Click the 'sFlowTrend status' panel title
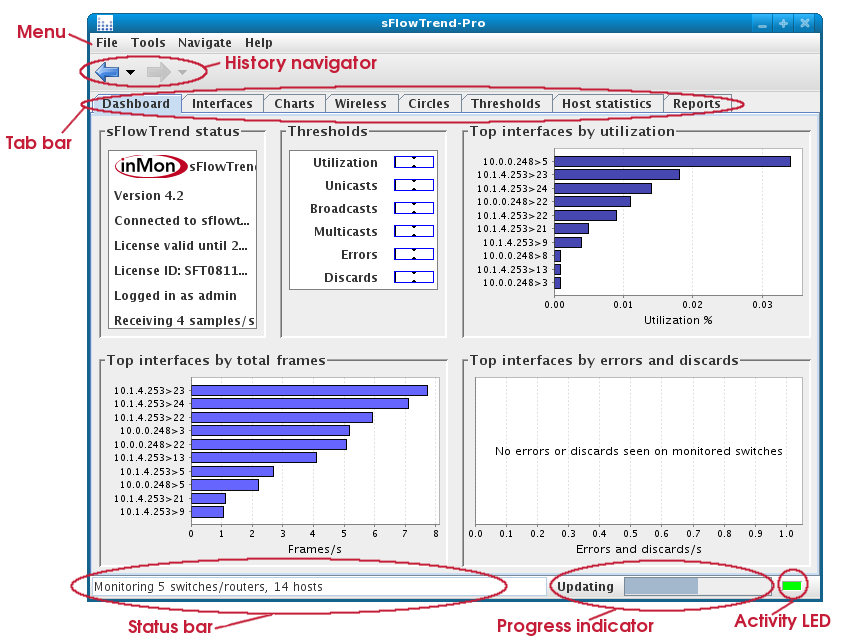Screen dimensions: 842x641 173,132
